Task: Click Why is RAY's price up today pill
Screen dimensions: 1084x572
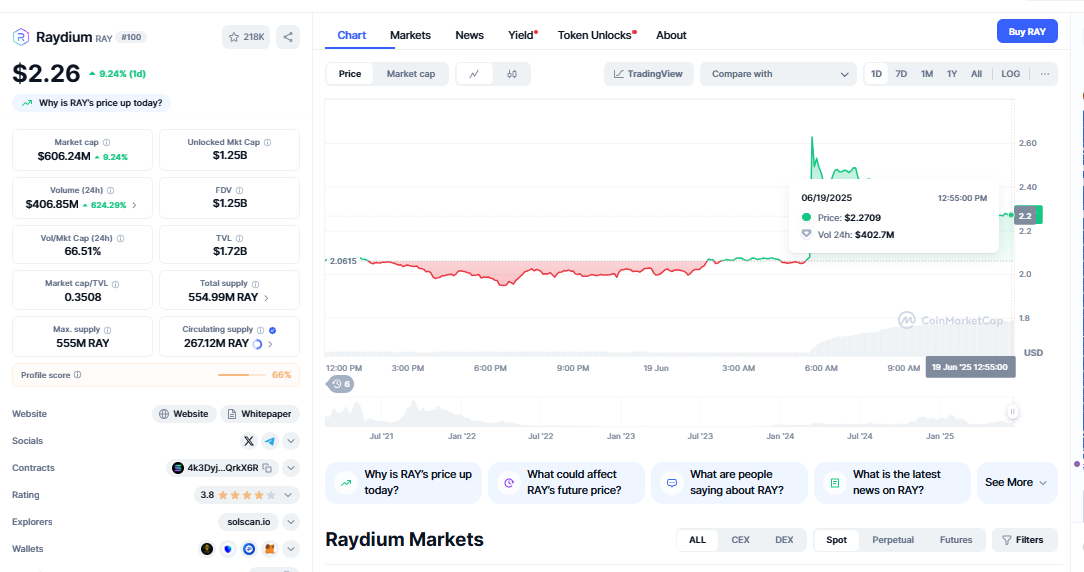Action: pyautogui.click(x=92, y=103)
